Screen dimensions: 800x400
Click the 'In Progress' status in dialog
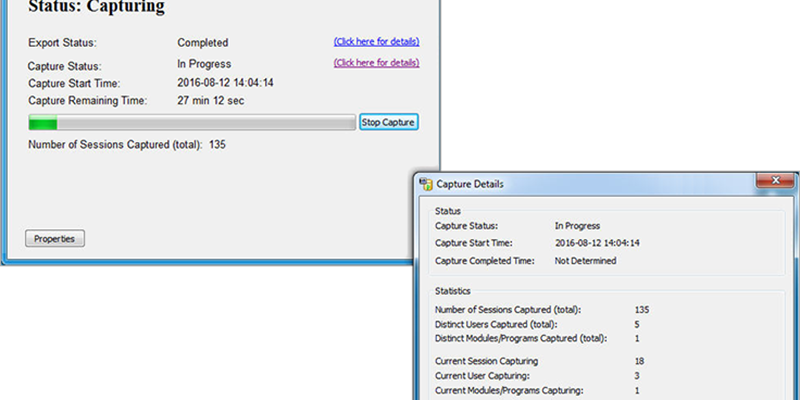(577, 226)
